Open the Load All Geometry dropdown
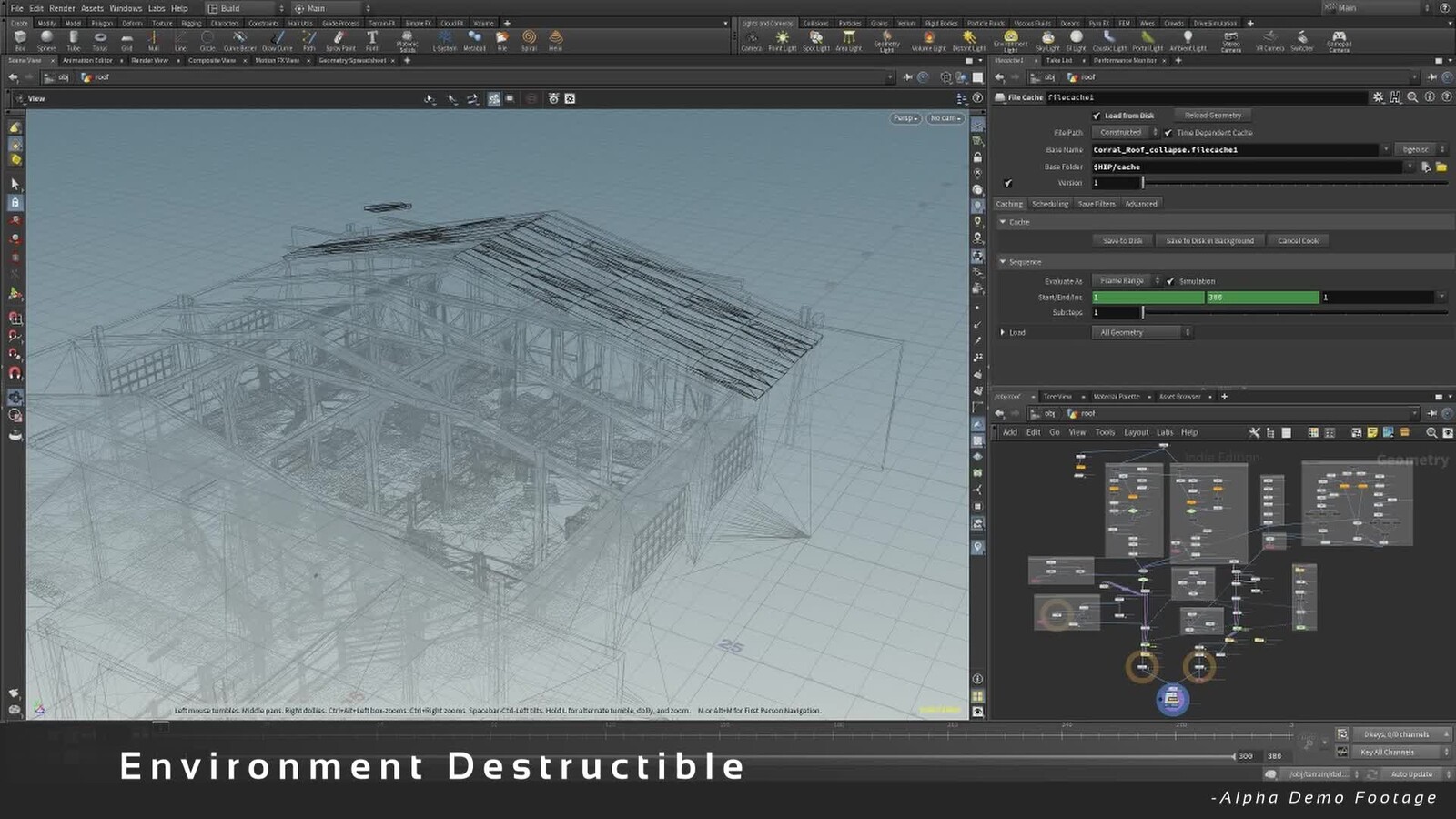Image resolution: width=1456 pixels, height=819 pixels. pos(1141,333)
